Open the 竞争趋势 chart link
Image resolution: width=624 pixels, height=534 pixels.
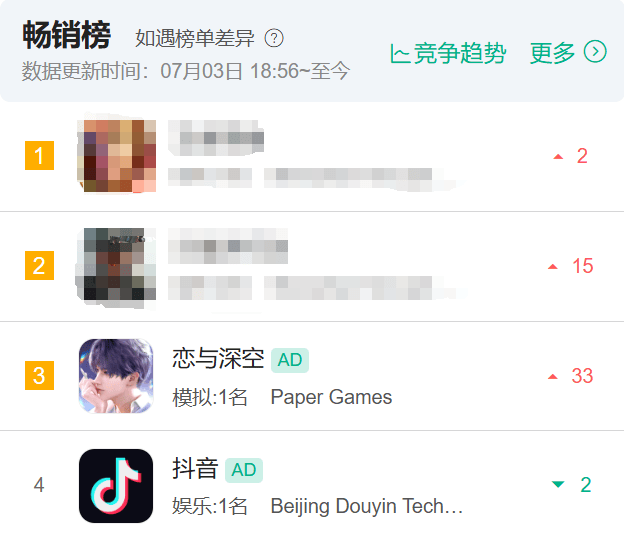[x=448, y=53]
